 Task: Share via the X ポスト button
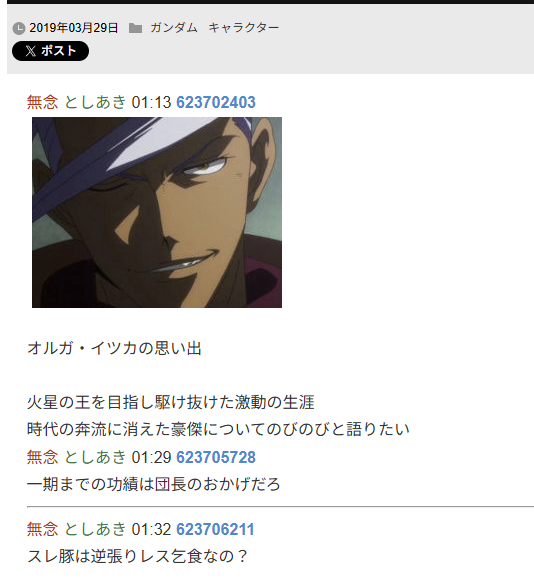tap(50, 51)
